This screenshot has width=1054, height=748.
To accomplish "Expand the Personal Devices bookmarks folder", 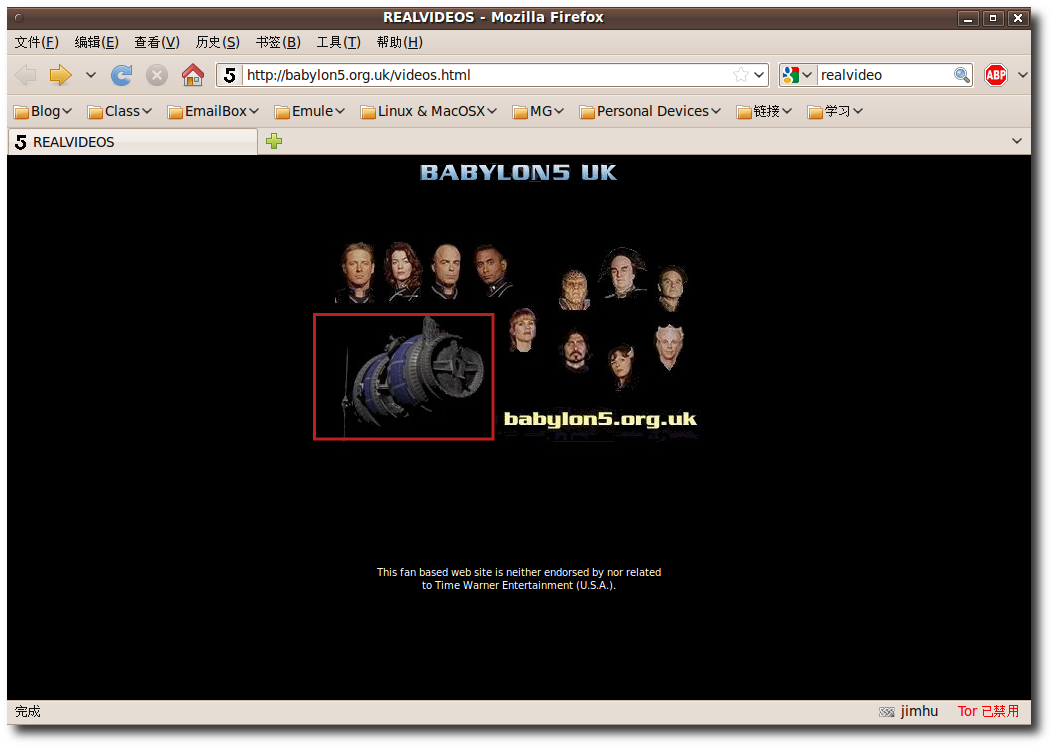I will (650, 111).
